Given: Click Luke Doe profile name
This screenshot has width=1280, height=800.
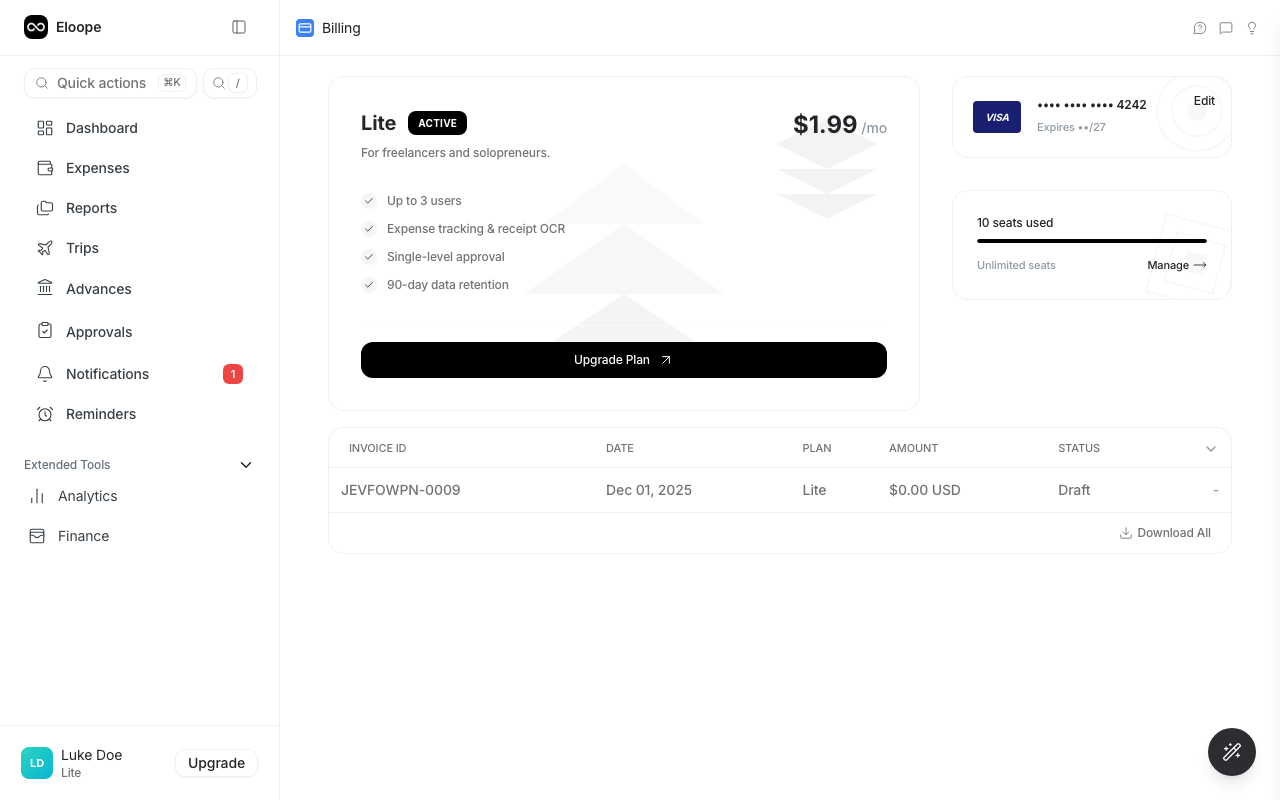Looking at the screenshot, I should pyautogui.click(x=92, y=755).
